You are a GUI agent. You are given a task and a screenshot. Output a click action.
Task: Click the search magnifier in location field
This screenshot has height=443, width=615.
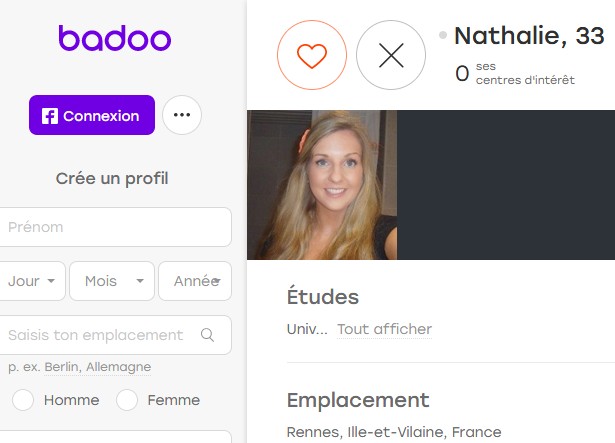[207, 335]
